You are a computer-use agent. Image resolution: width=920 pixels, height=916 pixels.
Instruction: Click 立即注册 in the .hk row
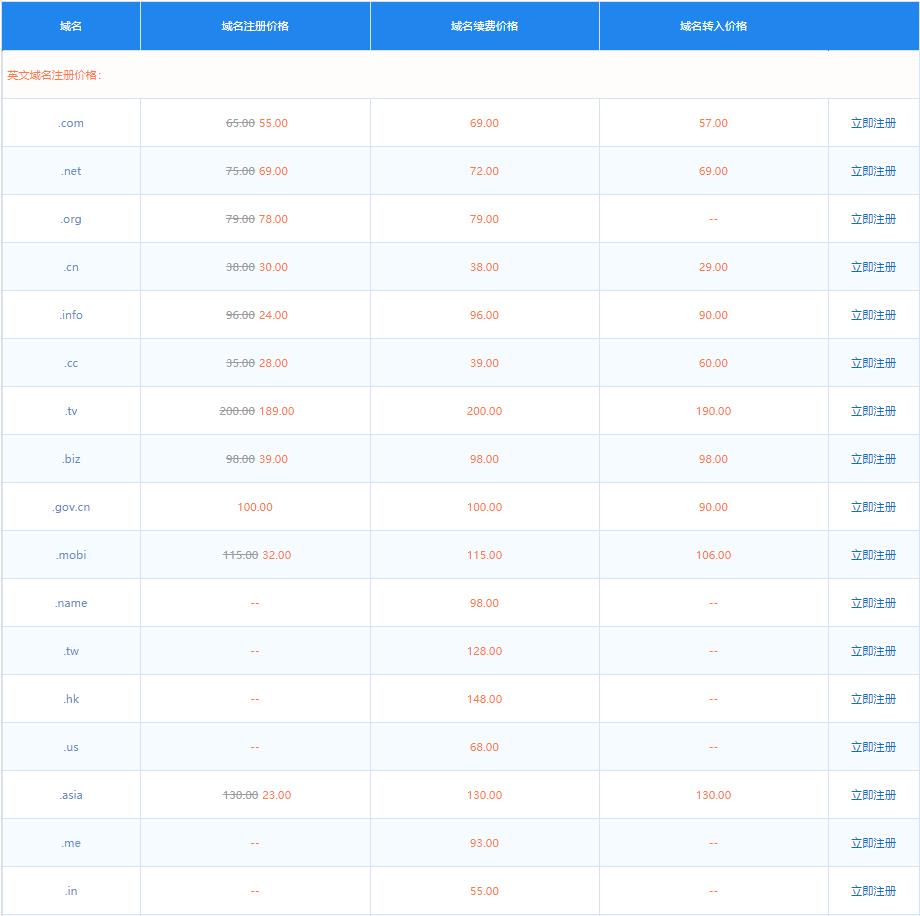coord(873,699)
